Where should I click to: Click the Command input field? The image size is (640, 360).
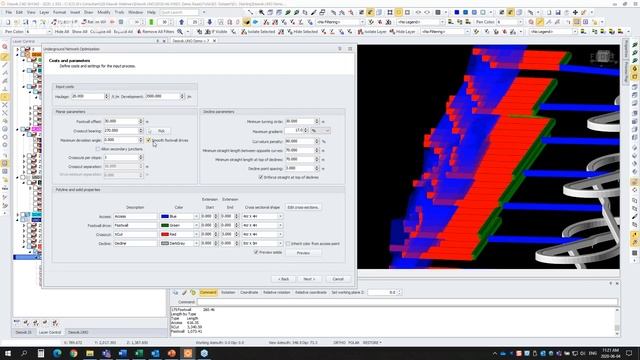[x=407, y=302]
